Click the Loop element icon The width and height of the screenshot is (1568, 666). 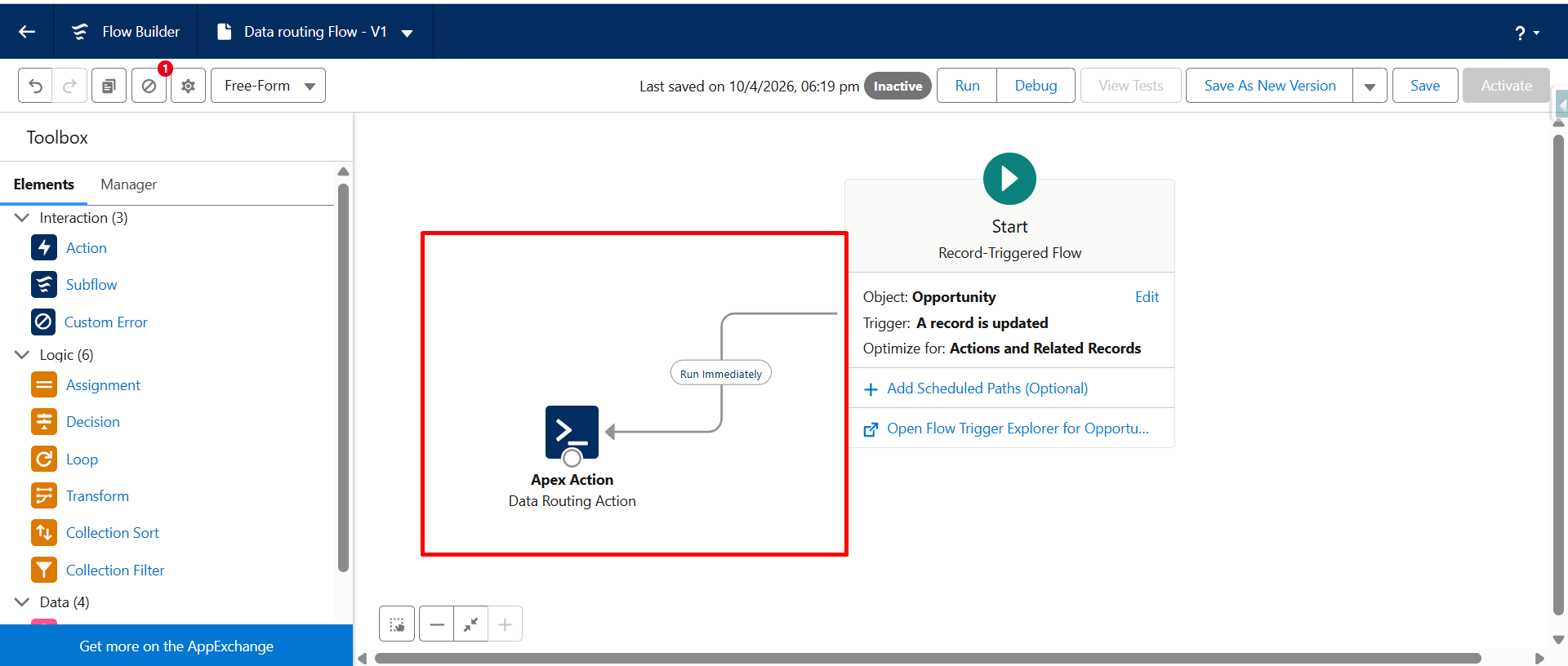point(44,459)
